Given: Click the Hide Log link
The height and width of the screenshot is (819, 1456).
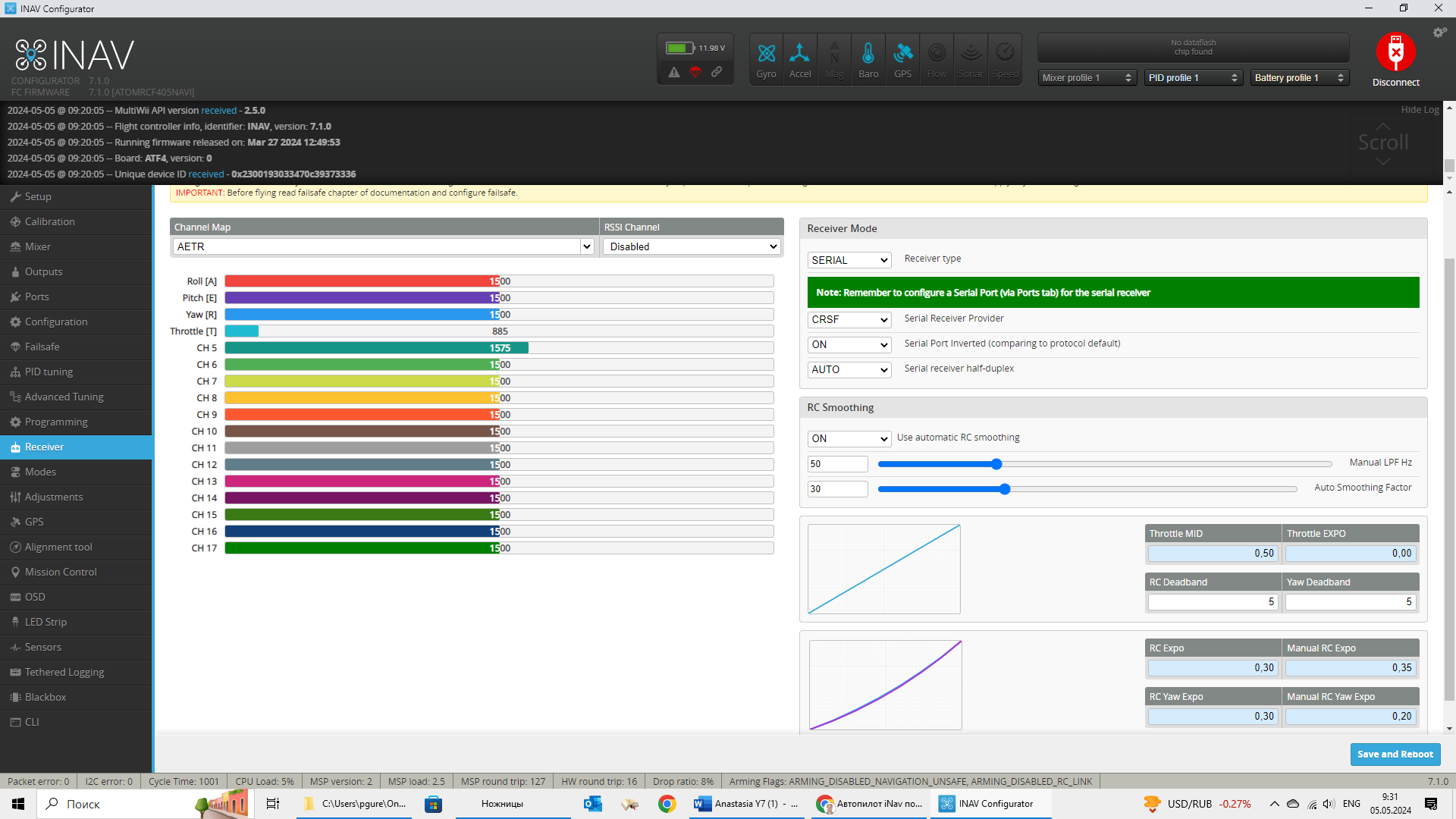Looking at the screenshot, I should (1419, 110).
